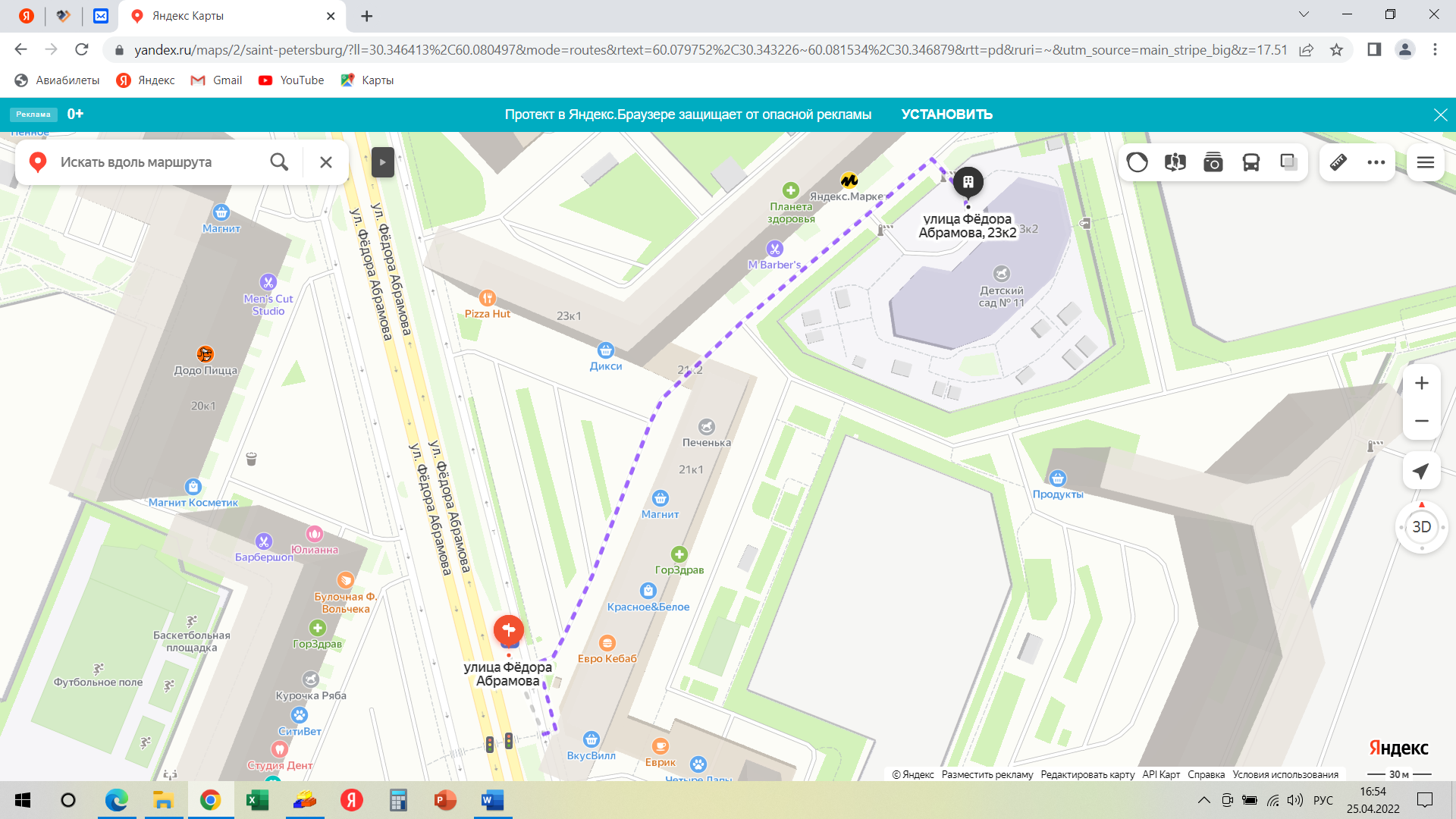The image size is (1456, 819).
Task: Open Excel from the taskbar
Action: (x=257, y=800)
